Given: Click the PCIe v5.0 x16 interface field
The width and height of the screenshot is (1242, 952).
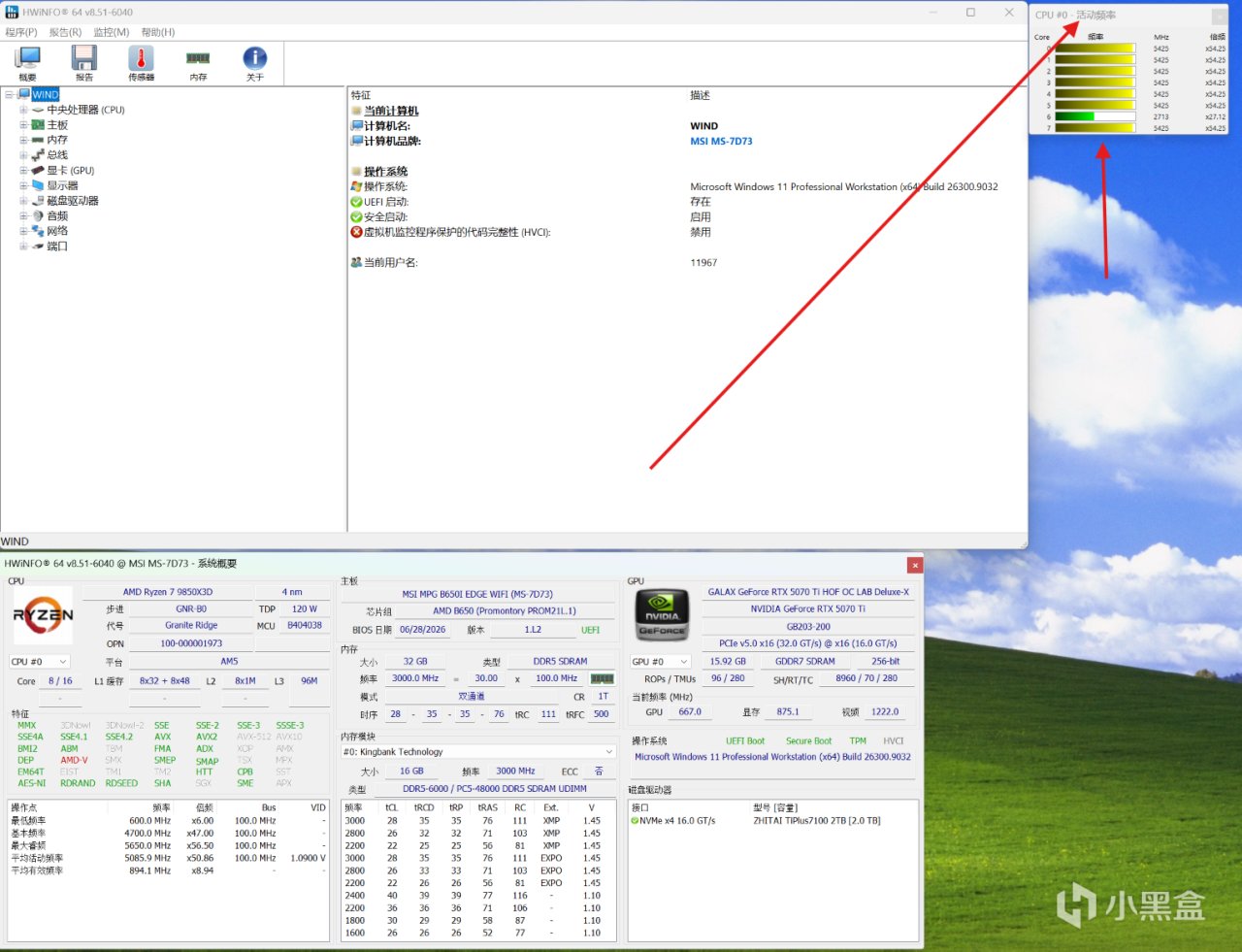Looking at the screenshot, I should pos(808,643).
